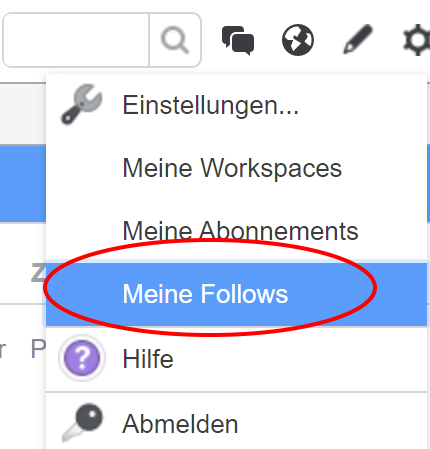The height and width of the screenshot is (449, 430).
Task: Click the magnifying glass search icon
Action: point(175,40)
